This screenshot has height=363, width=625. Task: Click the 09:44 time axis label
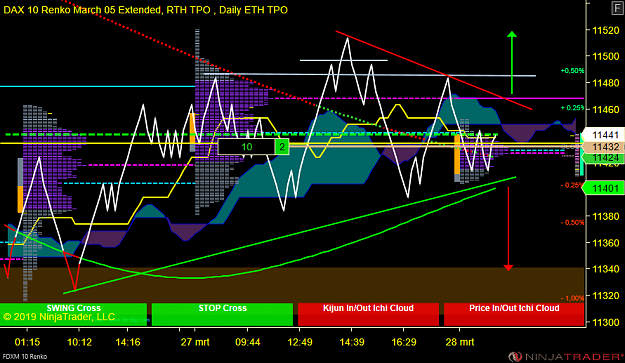point(248,342)
